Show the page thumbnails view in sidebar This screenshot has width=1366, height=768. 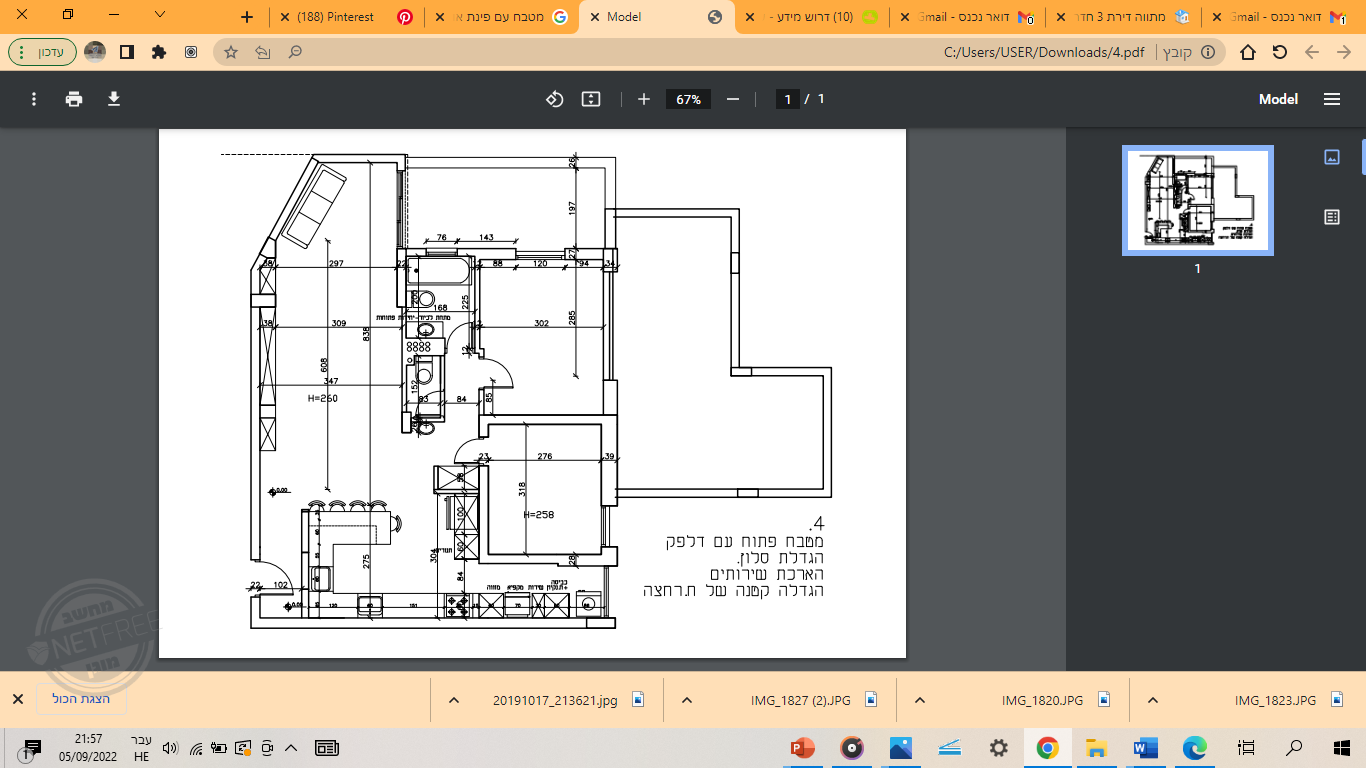[x=1331, y=157]
